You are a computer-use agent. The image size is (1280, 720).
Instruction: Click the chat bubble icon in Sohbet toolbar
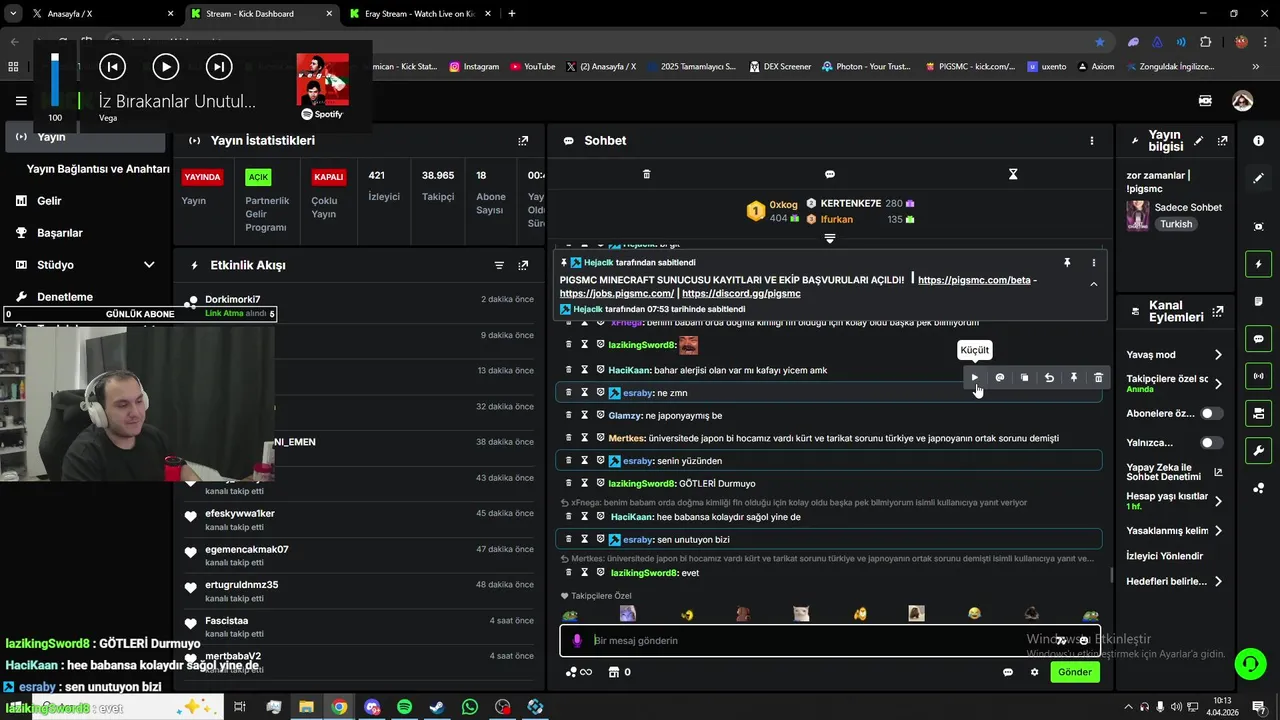[x=829, y=174]
